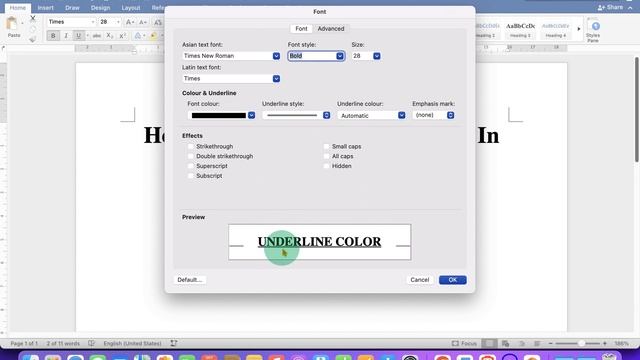This screenshot has width=640, height=360.
Task: Click the language English (United States)
Action: (x=132, y=344)
